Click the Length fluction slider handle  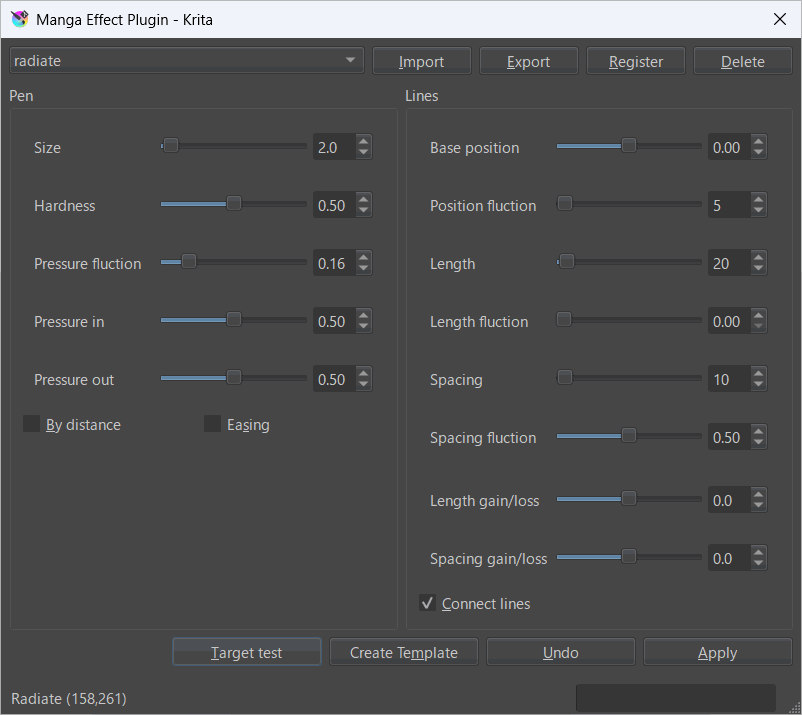pos(564,320)
